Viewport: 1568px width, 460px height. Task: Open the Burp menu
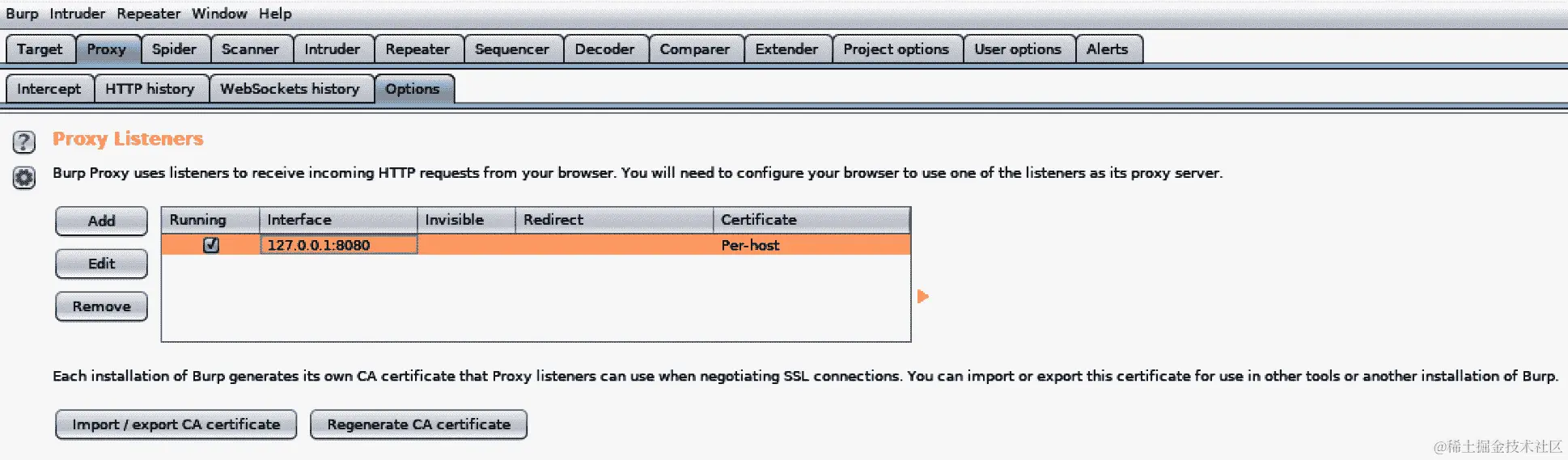point(22,14)
